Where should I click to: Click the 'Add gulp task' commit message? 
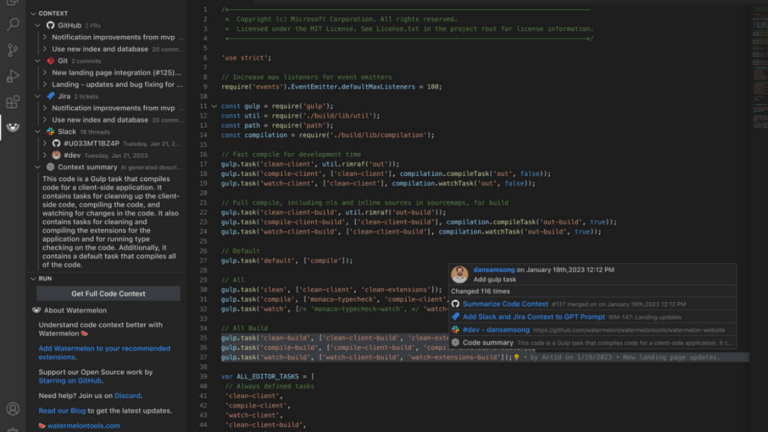[x=495, y=280]
